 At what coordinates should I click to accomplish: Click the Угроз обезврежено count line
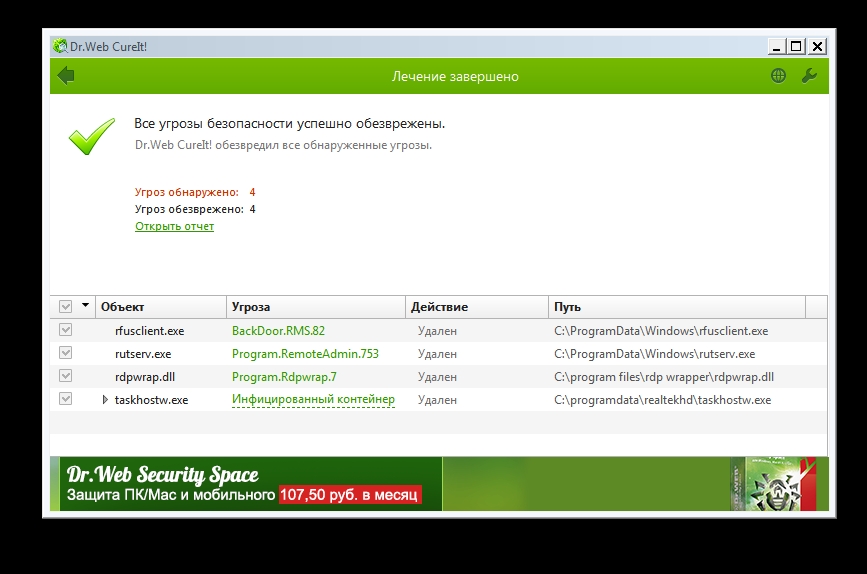(195, 209)
